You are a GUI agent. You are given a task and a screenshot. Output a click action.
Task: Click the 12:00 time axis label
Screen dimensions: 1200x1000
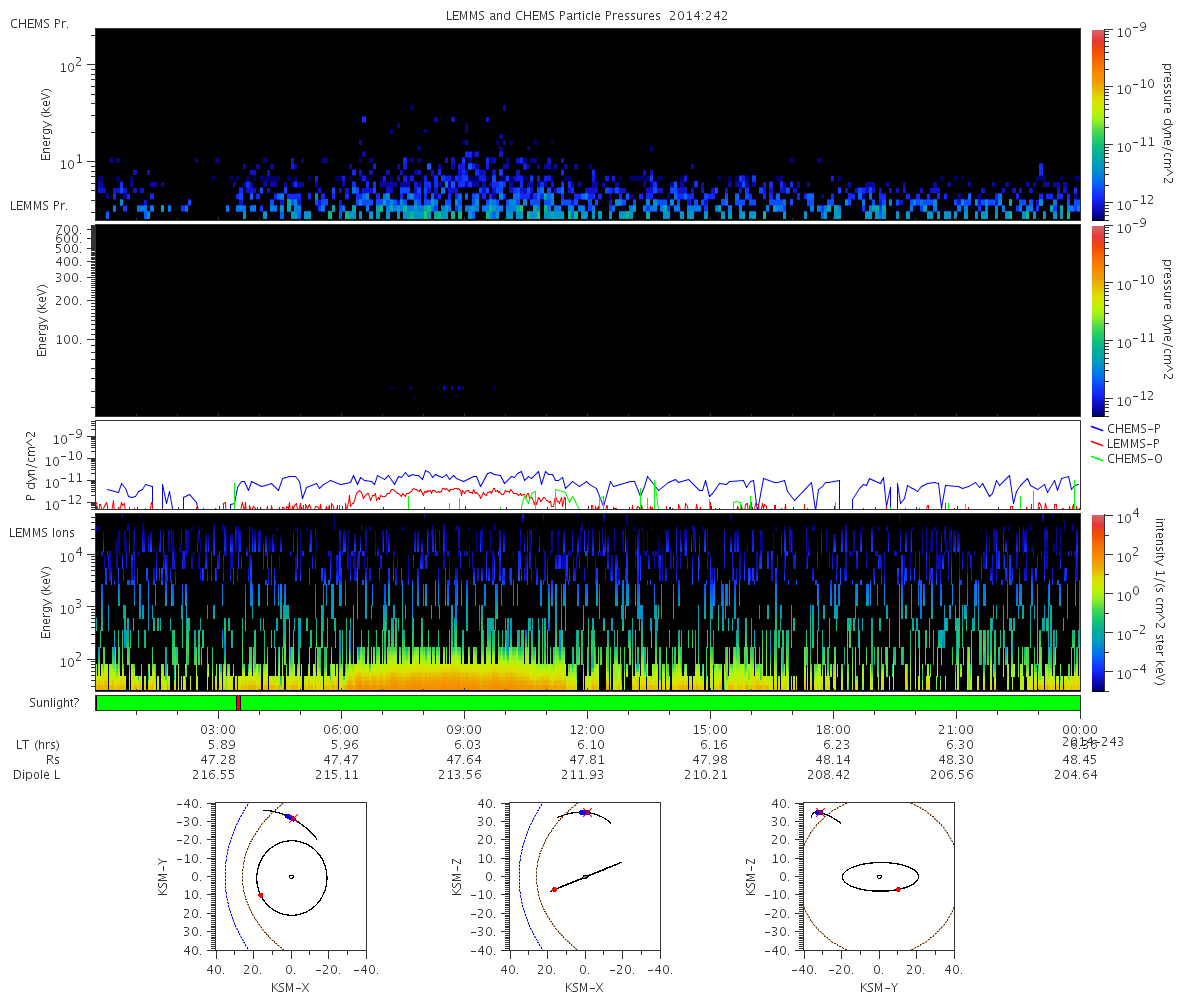pos(587,730)
